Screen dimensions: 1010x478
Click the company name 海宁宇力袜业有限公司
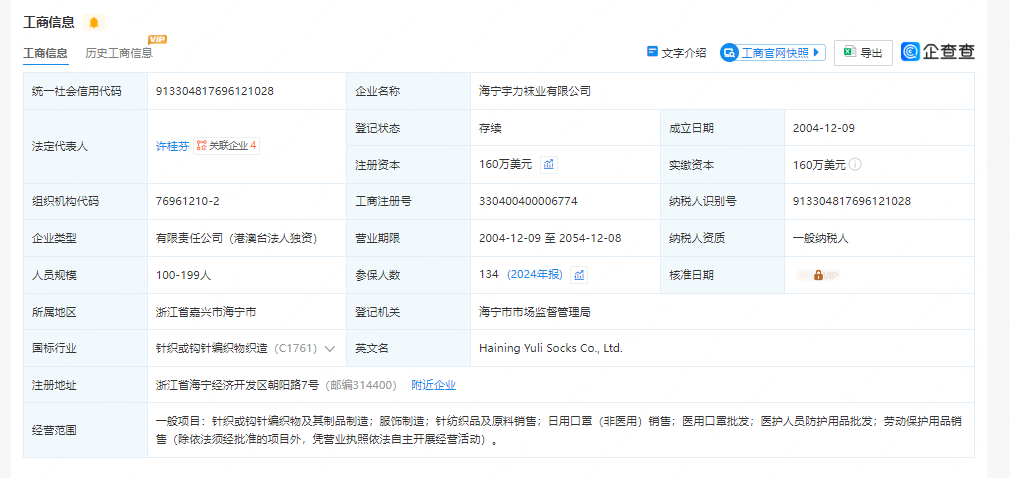[x=535, y=91]
